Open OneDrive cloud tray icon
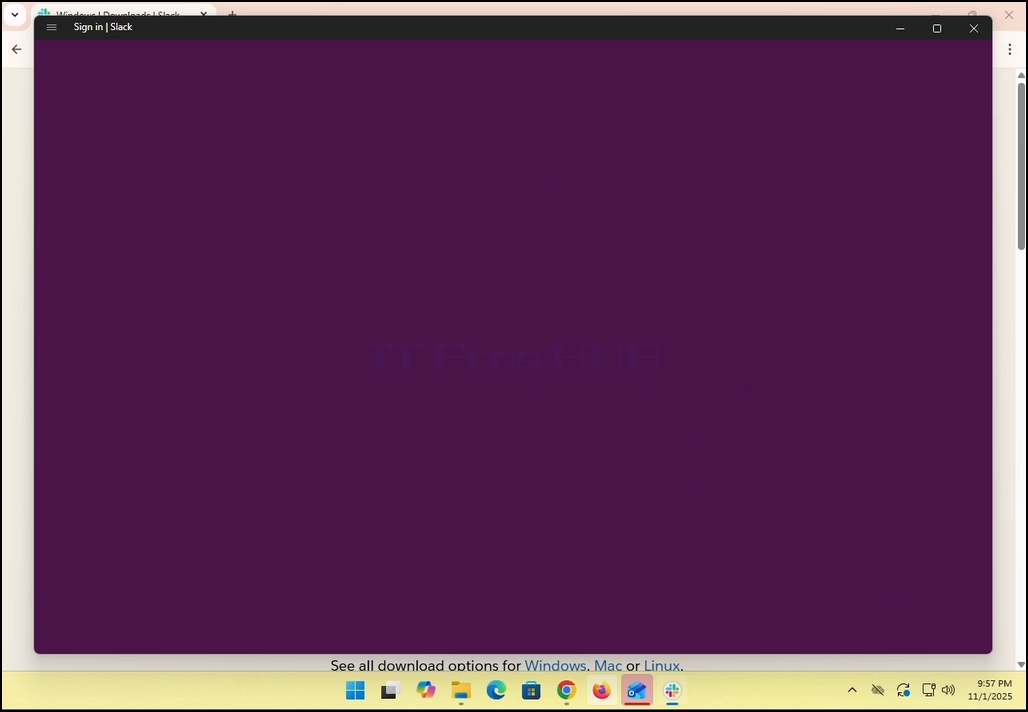 point(878,690)
